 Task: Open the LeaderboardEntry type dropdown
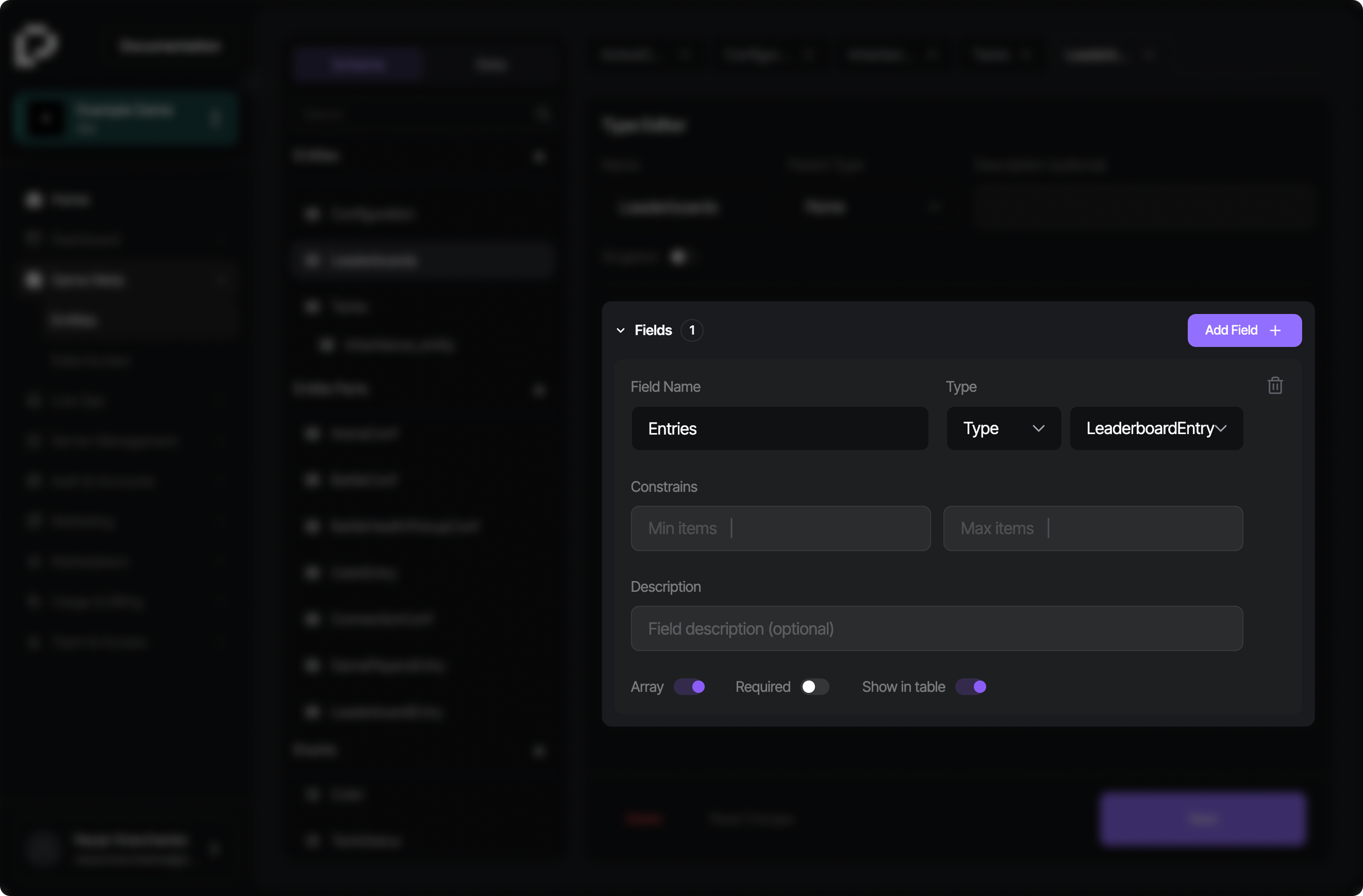[1156, 428]
